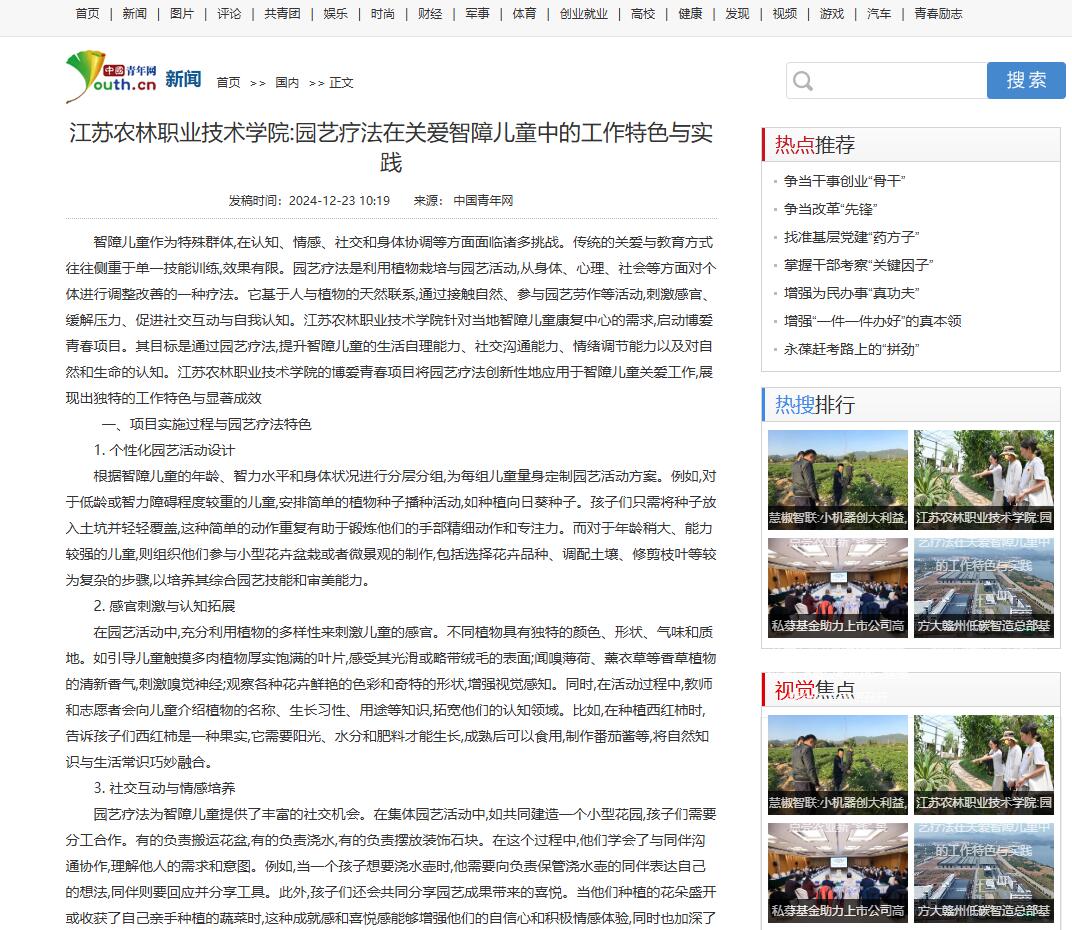Image resolution: width=1072 pixels, height=930 pixels.
Task: Open the 私募基金助力上市公司 thumbnail in 热搜排行
Action: pyautogui.click(x=837, y=588)
